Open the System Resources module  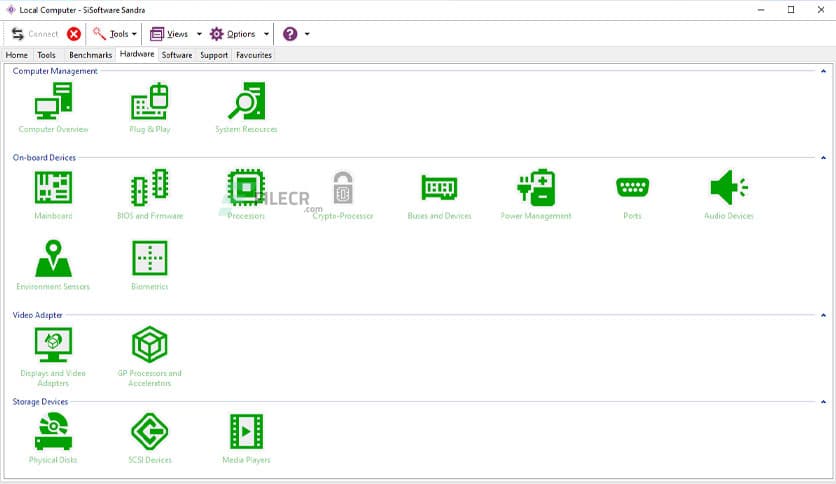click(246, 107)
